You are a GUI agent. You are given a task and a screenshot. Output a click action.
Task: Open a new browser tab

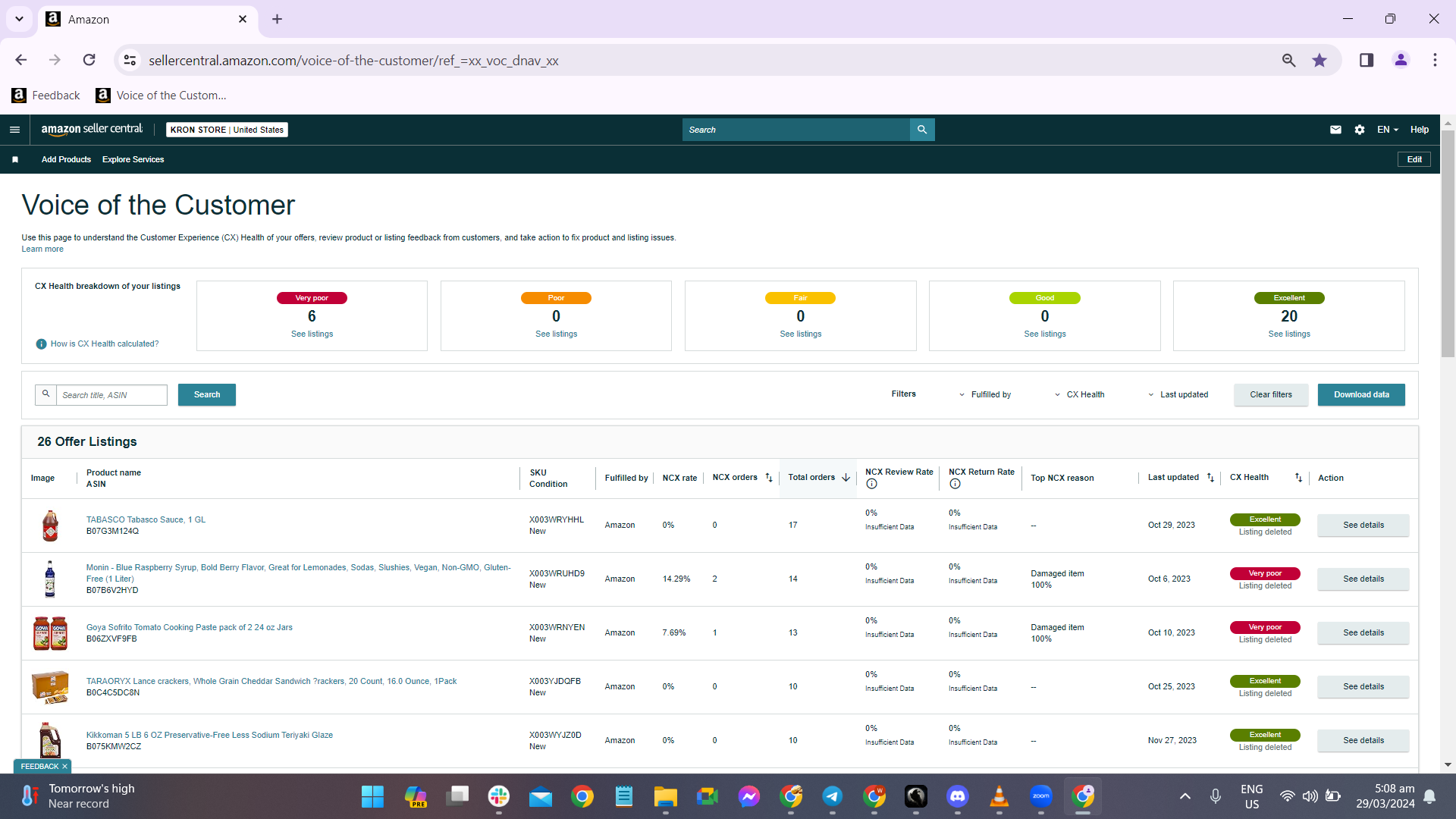pos(278,19)
